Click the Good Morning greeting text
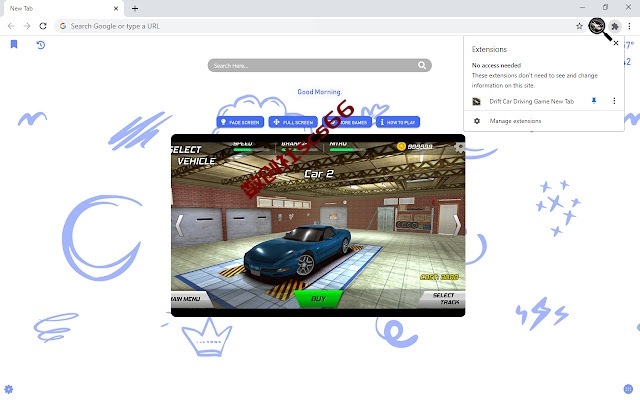Screen dimensions: 640x400 point(320,92)
